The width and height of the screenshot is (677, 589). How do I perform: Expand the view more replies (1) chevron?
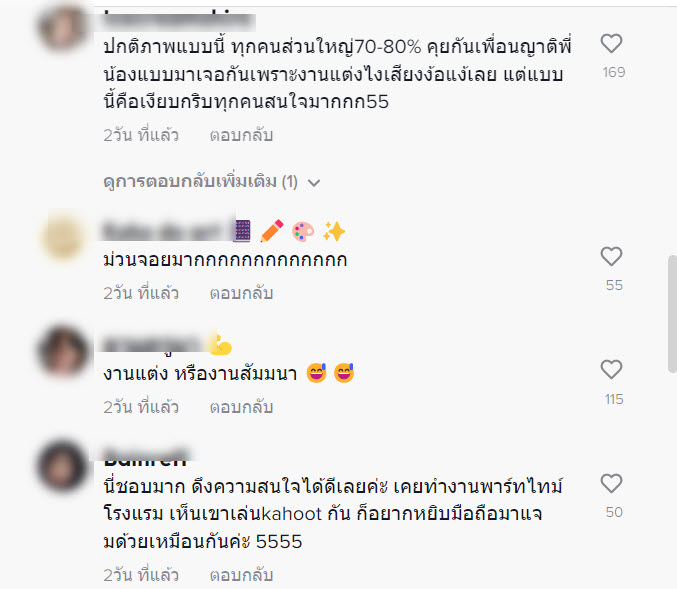click(314, 183)
